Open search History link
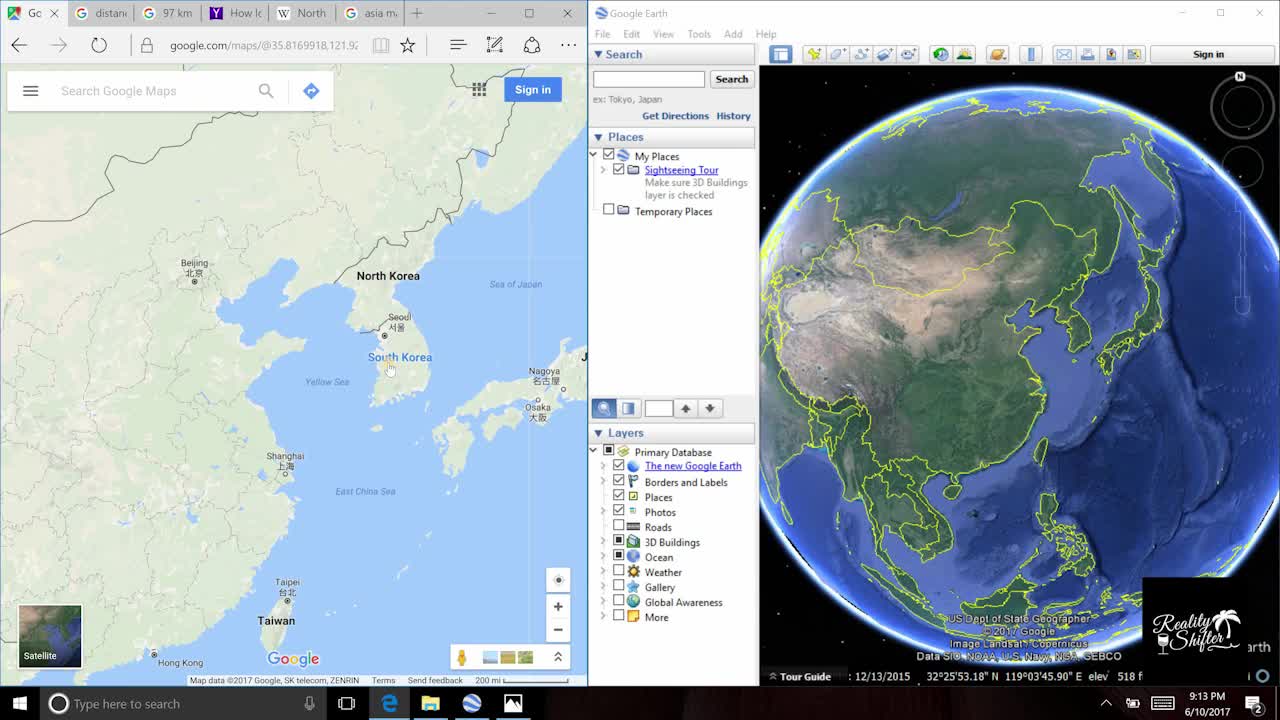The height and width of the screenshot is (720, 1280). click(733, 116)
